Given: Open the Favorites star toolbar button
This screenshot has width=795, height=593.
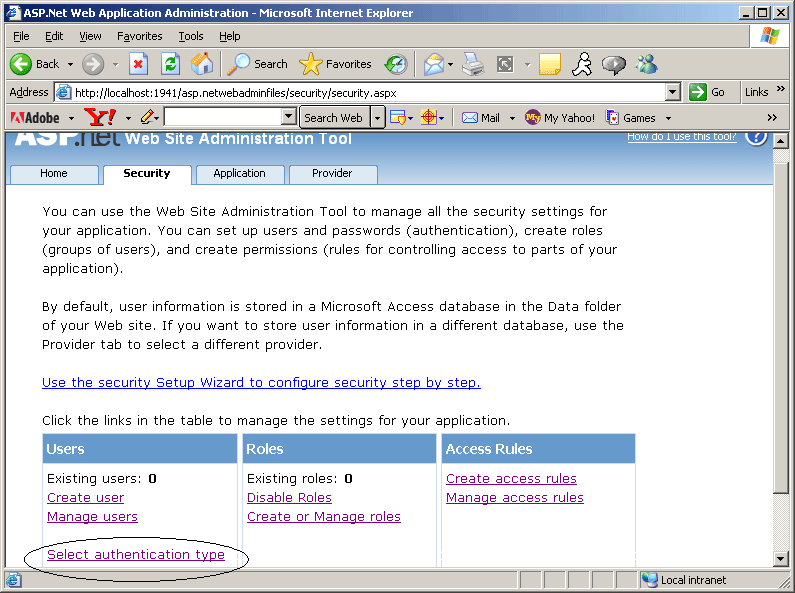Looking at the screenshot, I should 335,64.
